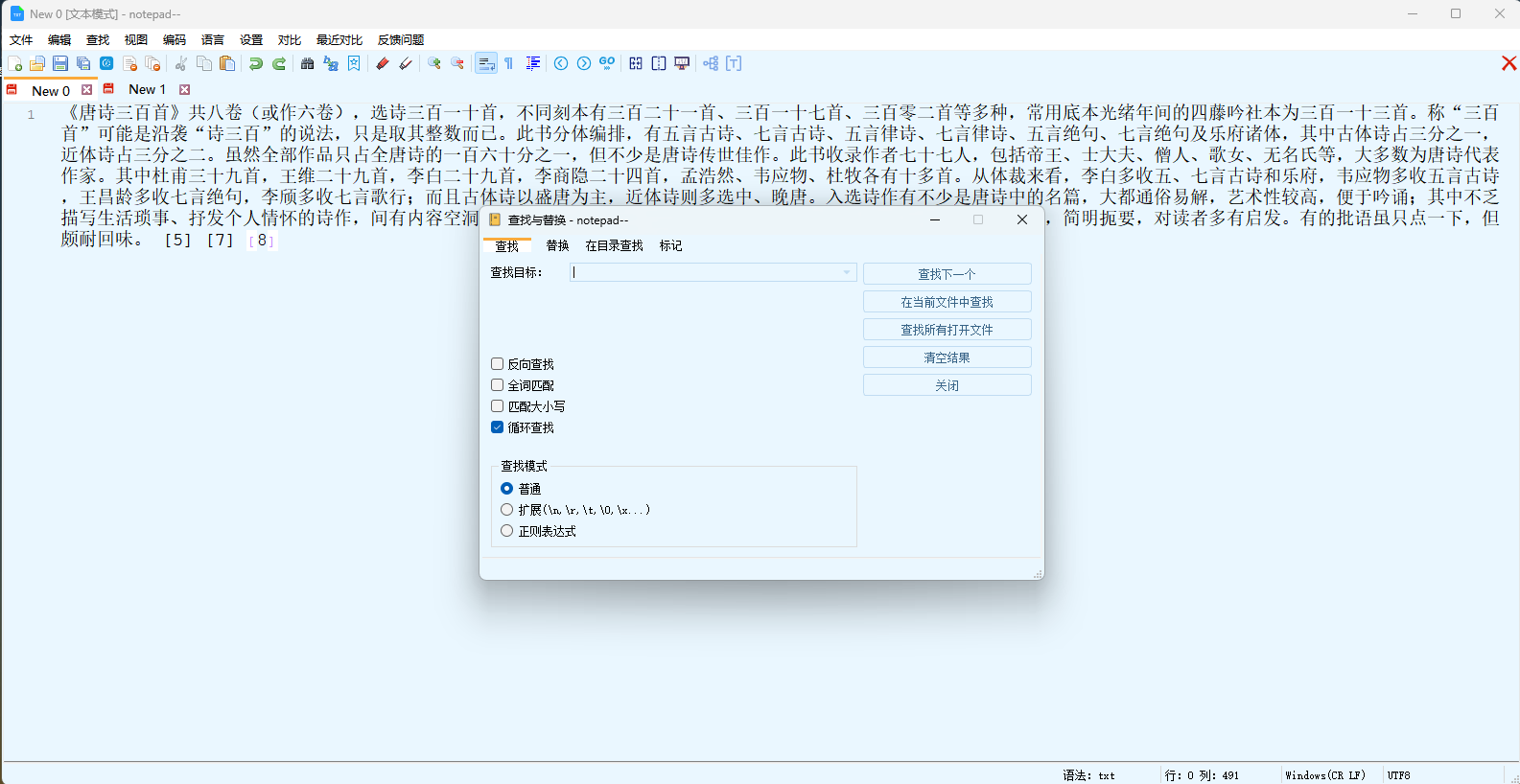The height and width of the screenshot is (784, 1520).
Task: Click the copy icon in toolbar
Action: click(204, 63)
